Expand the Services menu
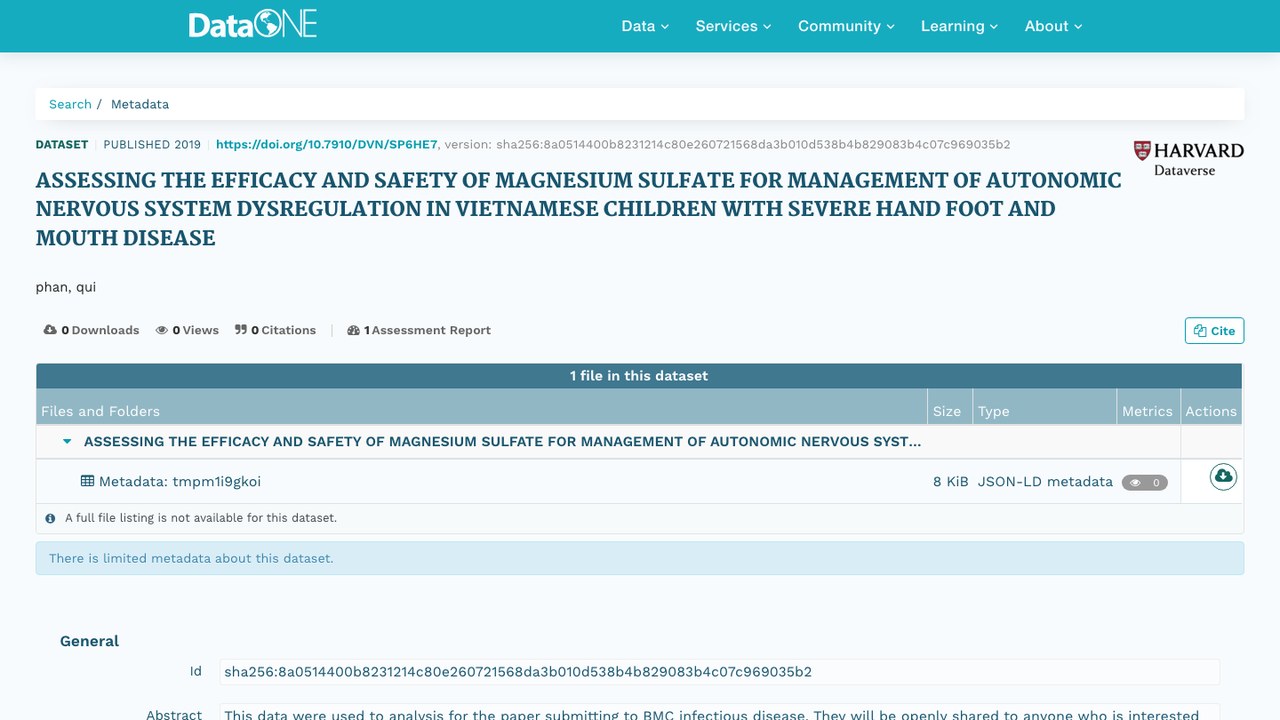Image resolution: width=1280 pixels, height=720 pixels. (733, 26)
